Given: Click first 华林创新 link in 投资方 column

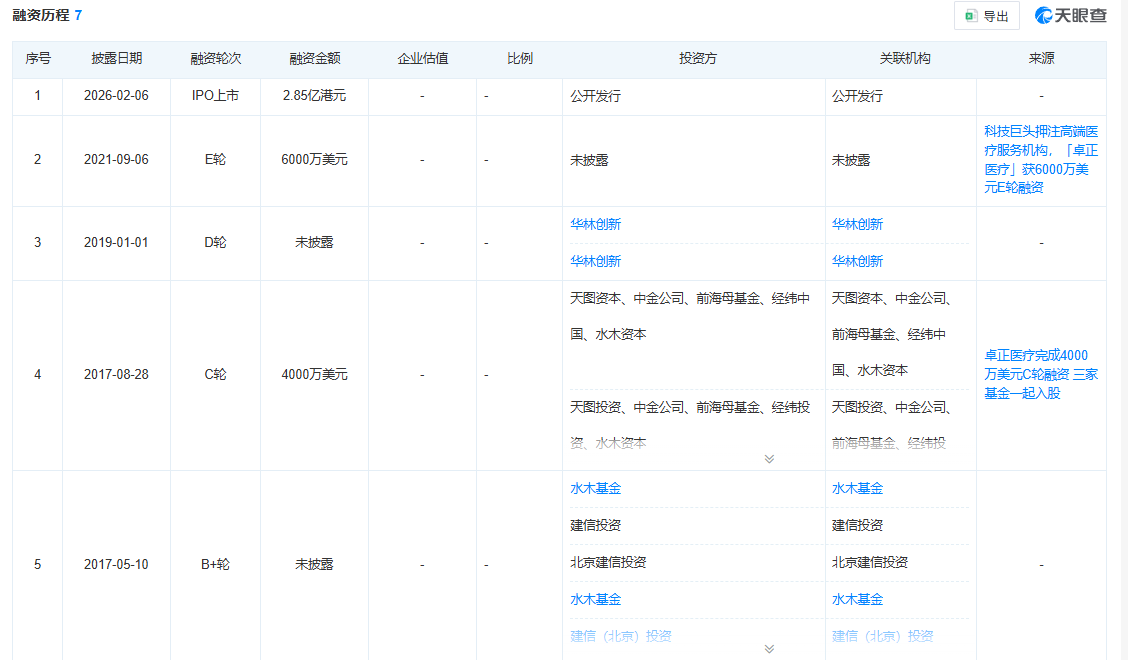Looking at the screenshot, I should pos(596,224).
